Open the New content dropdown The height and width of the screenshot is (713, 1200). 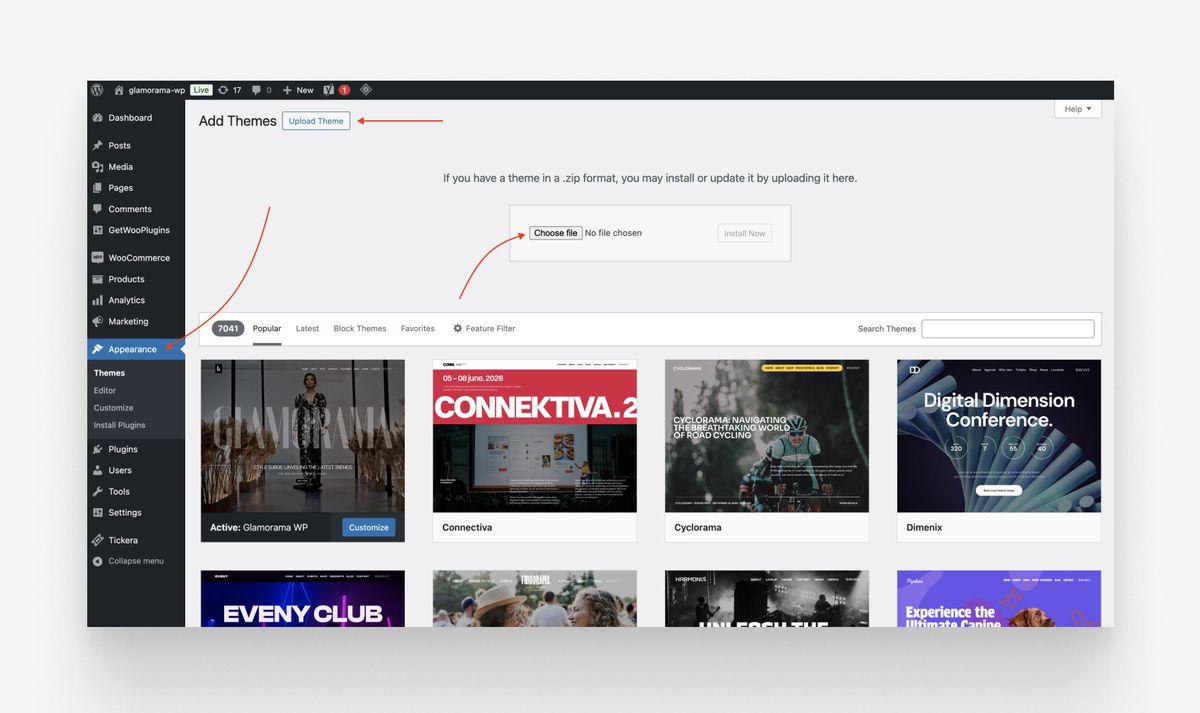coord(298,90)
